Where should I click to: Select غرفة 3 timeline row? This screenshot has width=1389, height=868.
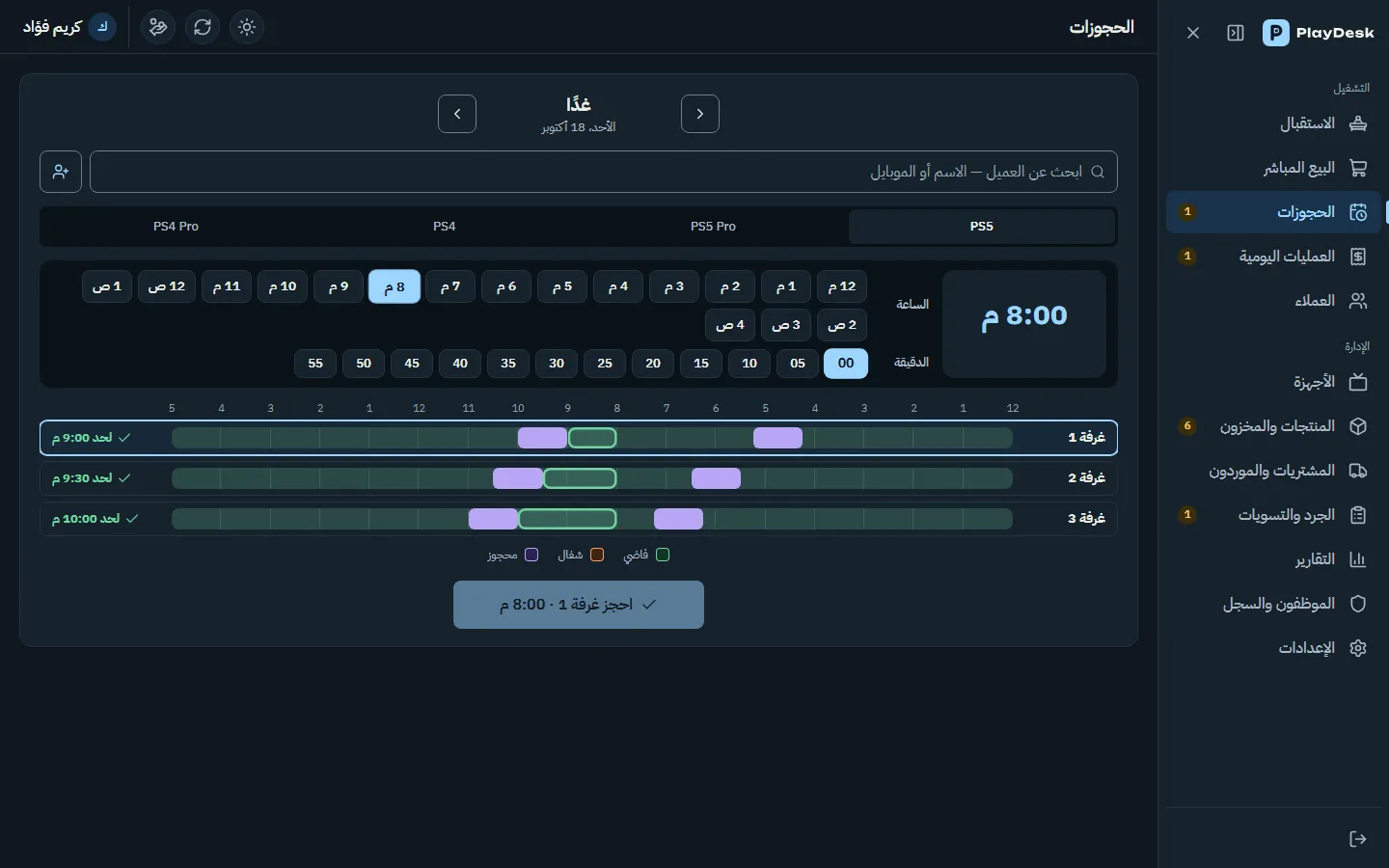[x=579, y=519]
